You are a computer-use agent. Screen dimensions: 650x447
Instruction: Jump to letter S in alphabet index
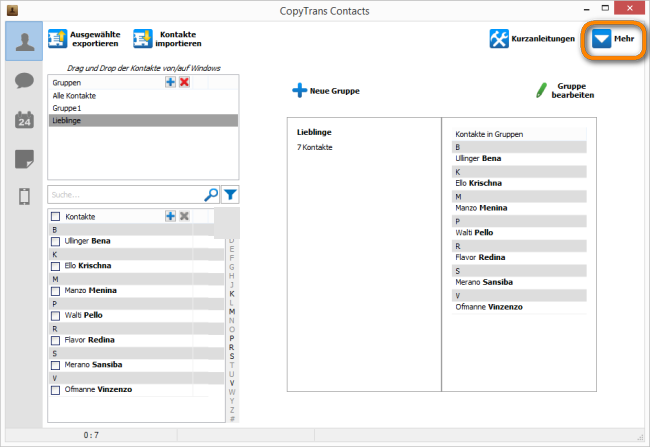click(232, 356)
